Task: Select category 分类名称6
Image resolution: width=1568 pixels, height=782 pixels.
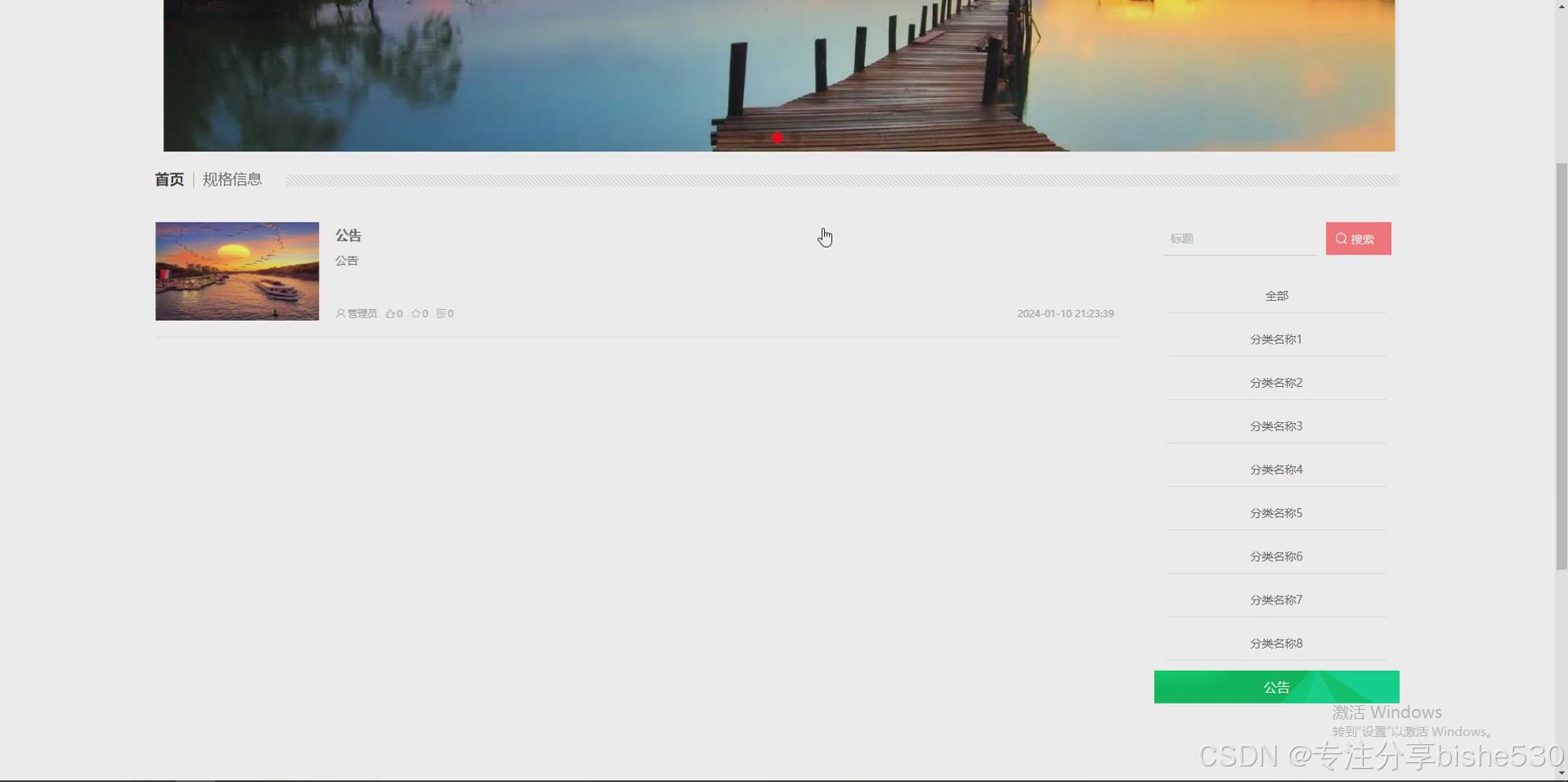Action: 1276,556
